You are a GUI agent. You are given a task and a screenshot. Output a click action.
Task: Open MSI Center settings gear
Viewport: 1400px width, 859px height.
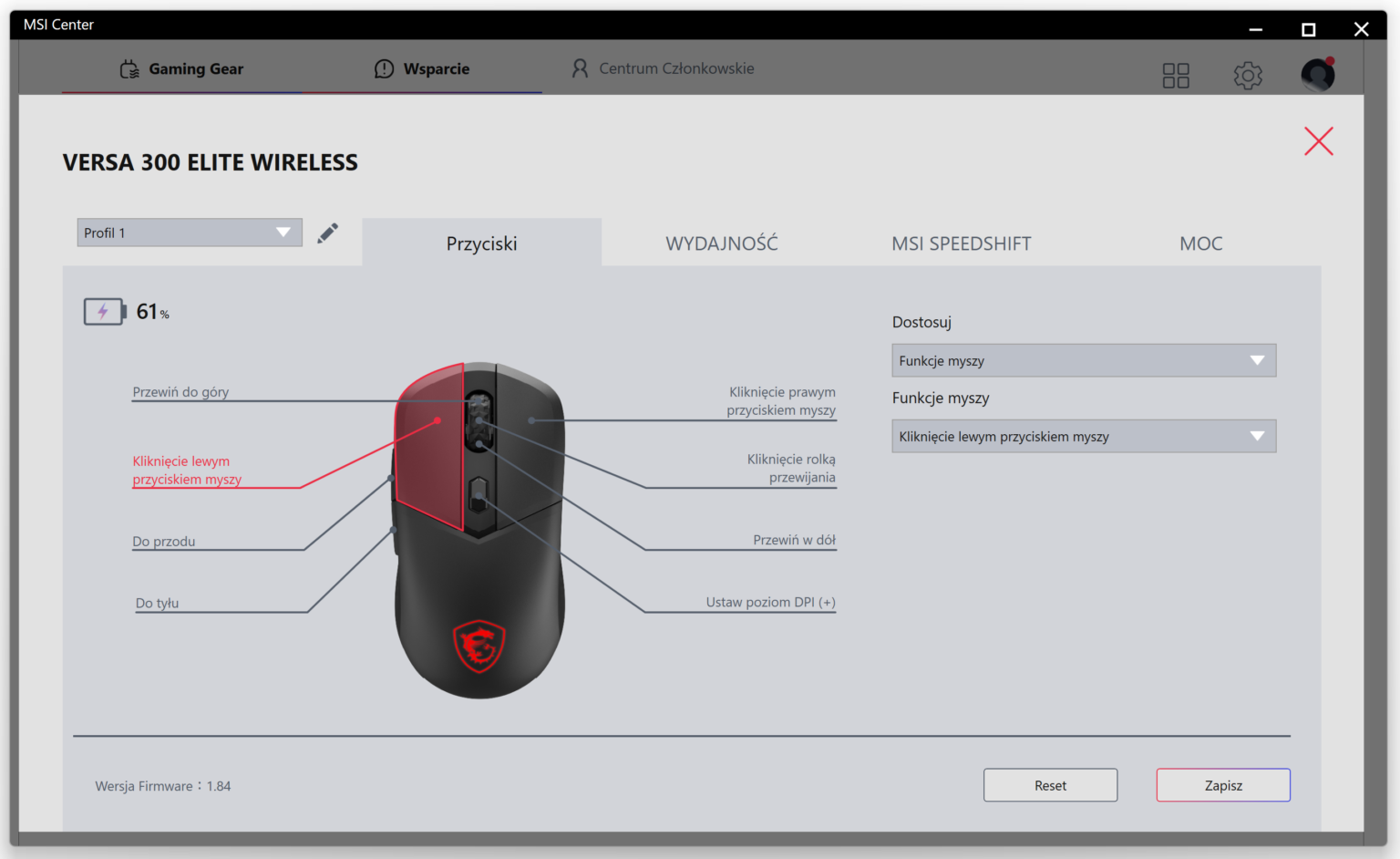pos(1248,76)
